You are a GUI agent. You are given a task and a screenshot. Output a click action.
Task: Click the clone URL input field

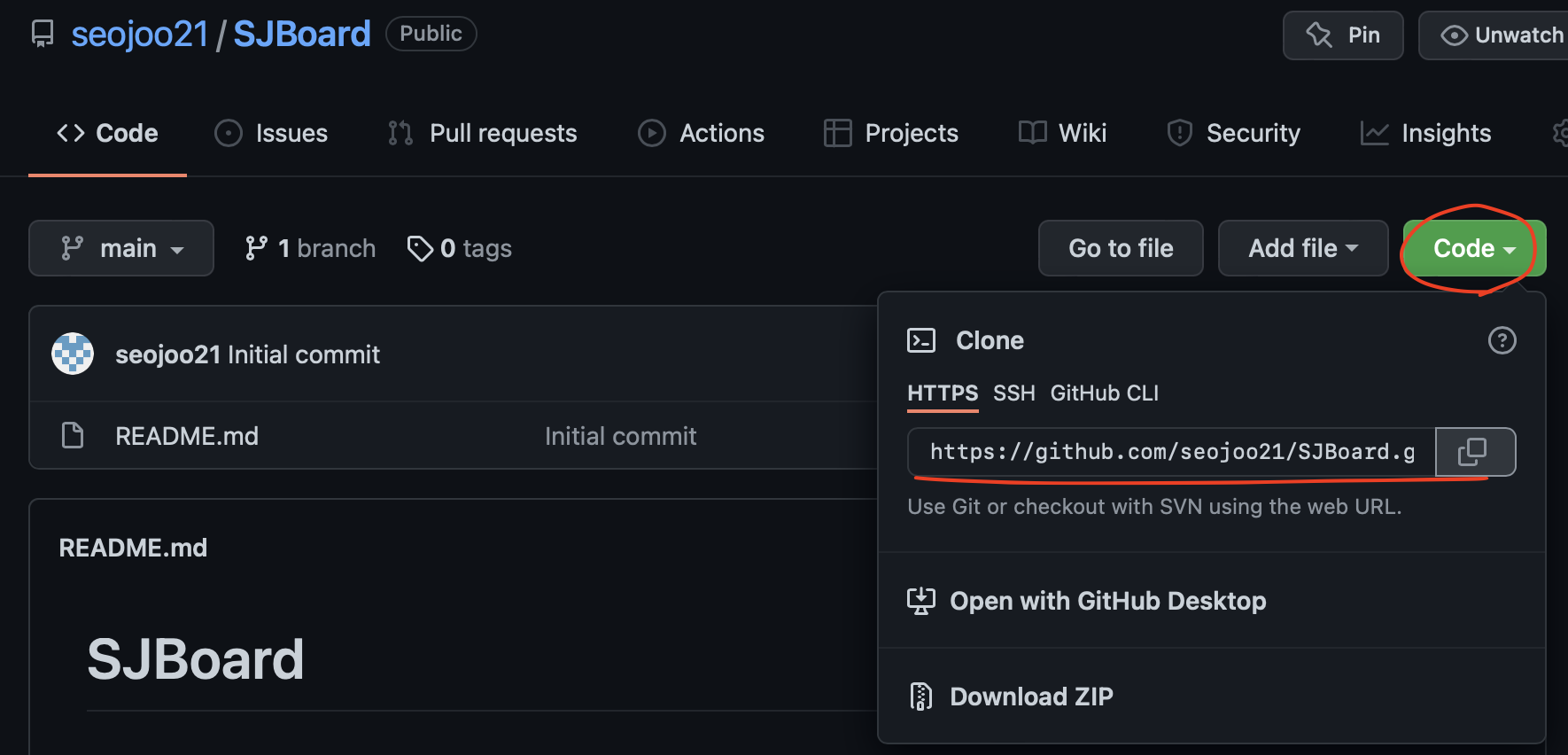coord(1172,452)
